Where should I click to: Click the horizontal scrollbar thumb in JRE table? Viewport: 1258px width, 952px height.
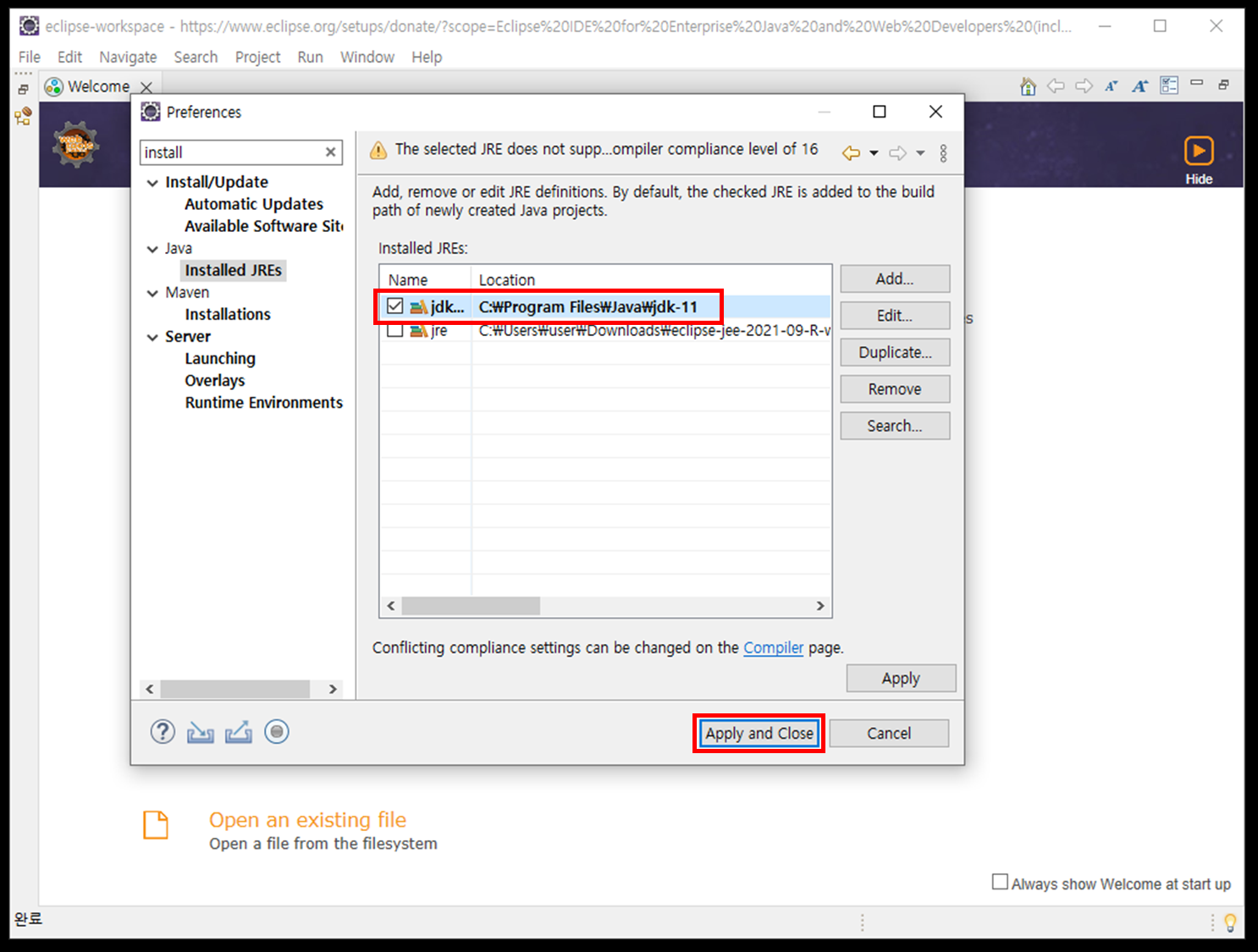pos(471,606)
